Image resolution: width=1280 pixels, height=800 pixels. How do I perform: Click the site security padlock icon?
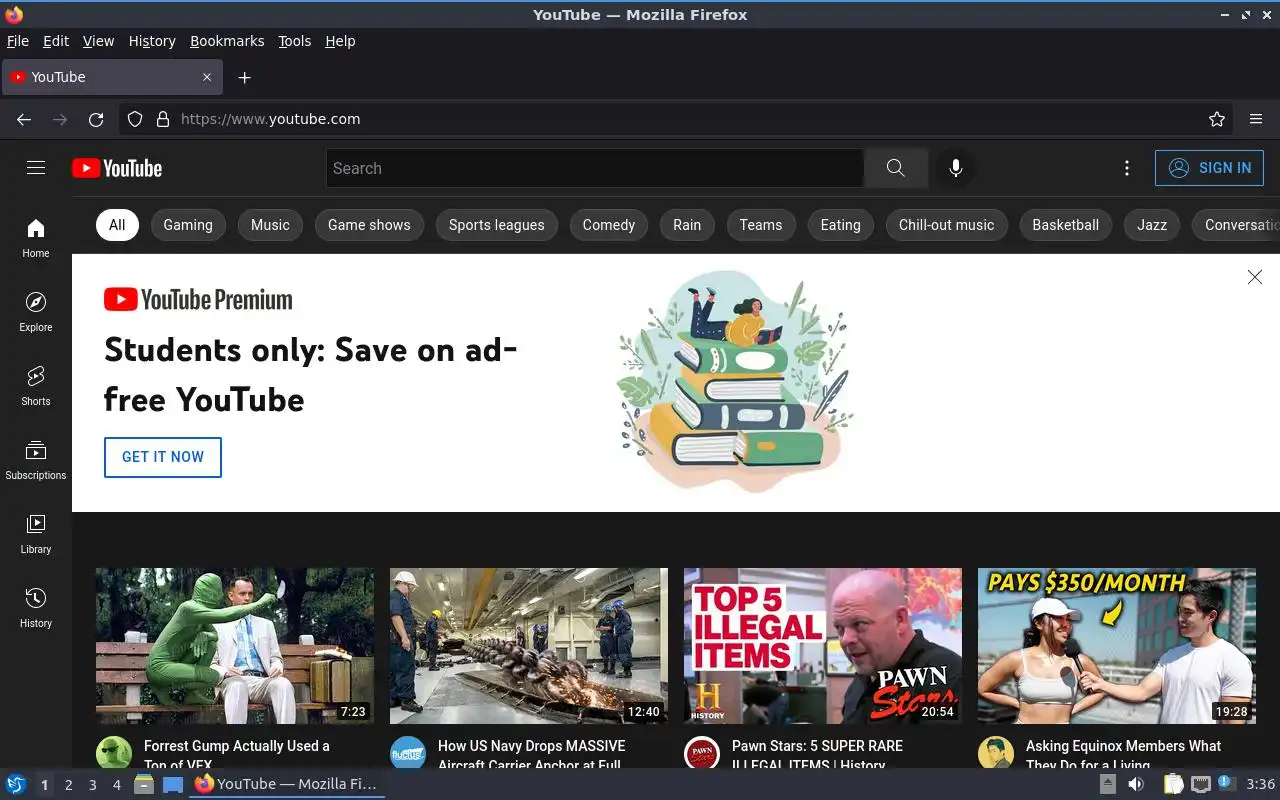(163, 119)
